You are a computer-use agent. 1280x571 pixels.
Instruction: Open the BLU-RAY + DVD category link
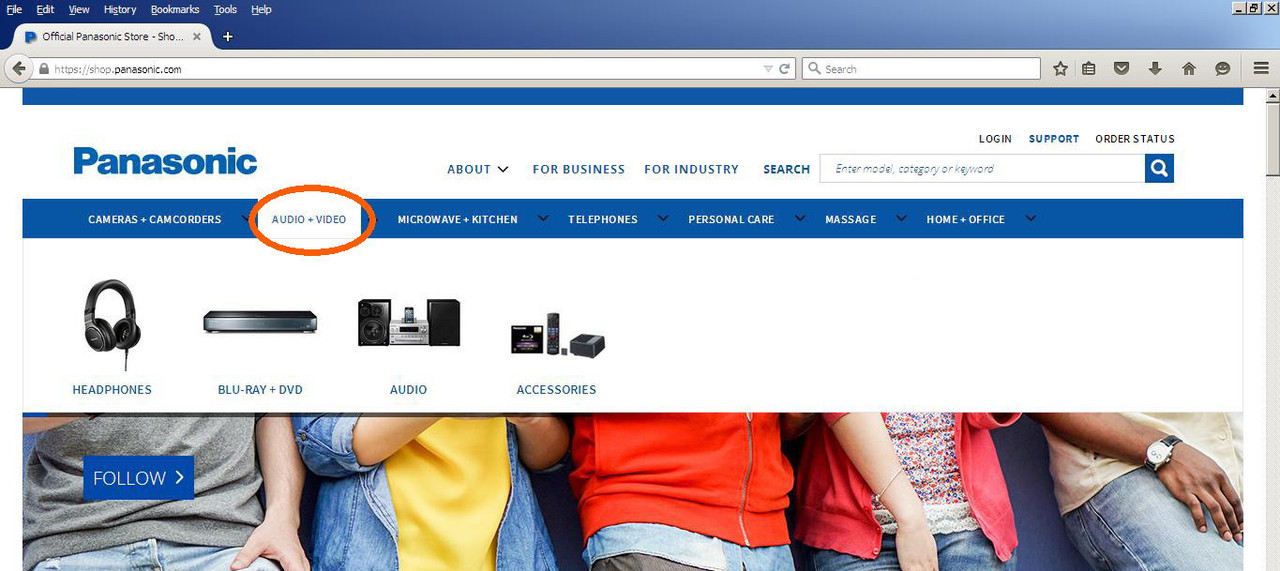point(260,389)
